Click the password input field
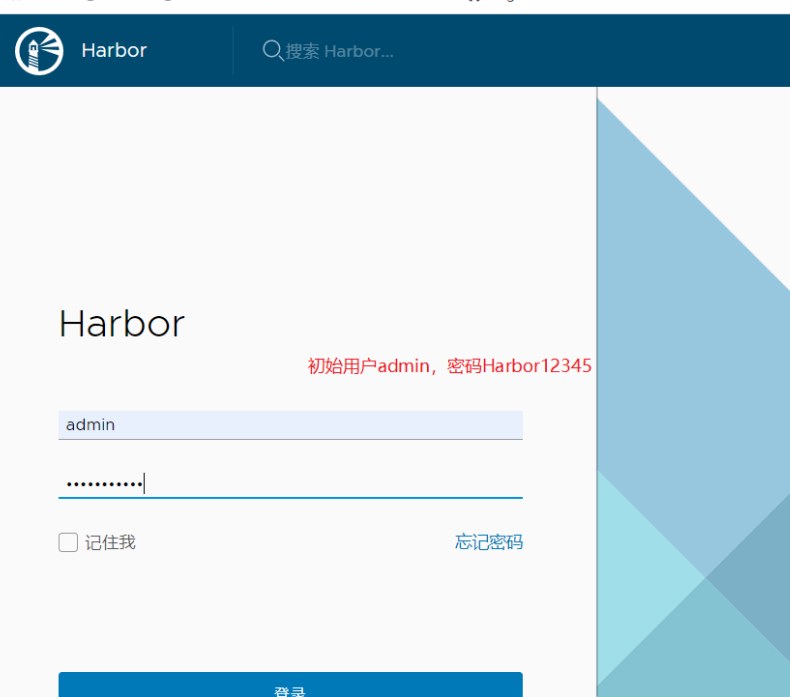Image resolution: width=790 pixels, height=697 pixels. pos(290,483)
